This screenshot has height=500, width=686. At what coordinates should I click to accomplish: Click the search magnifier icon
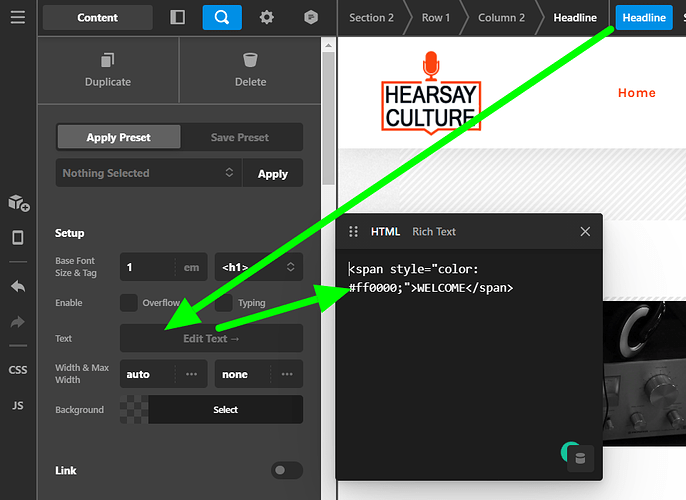point(222,17)
